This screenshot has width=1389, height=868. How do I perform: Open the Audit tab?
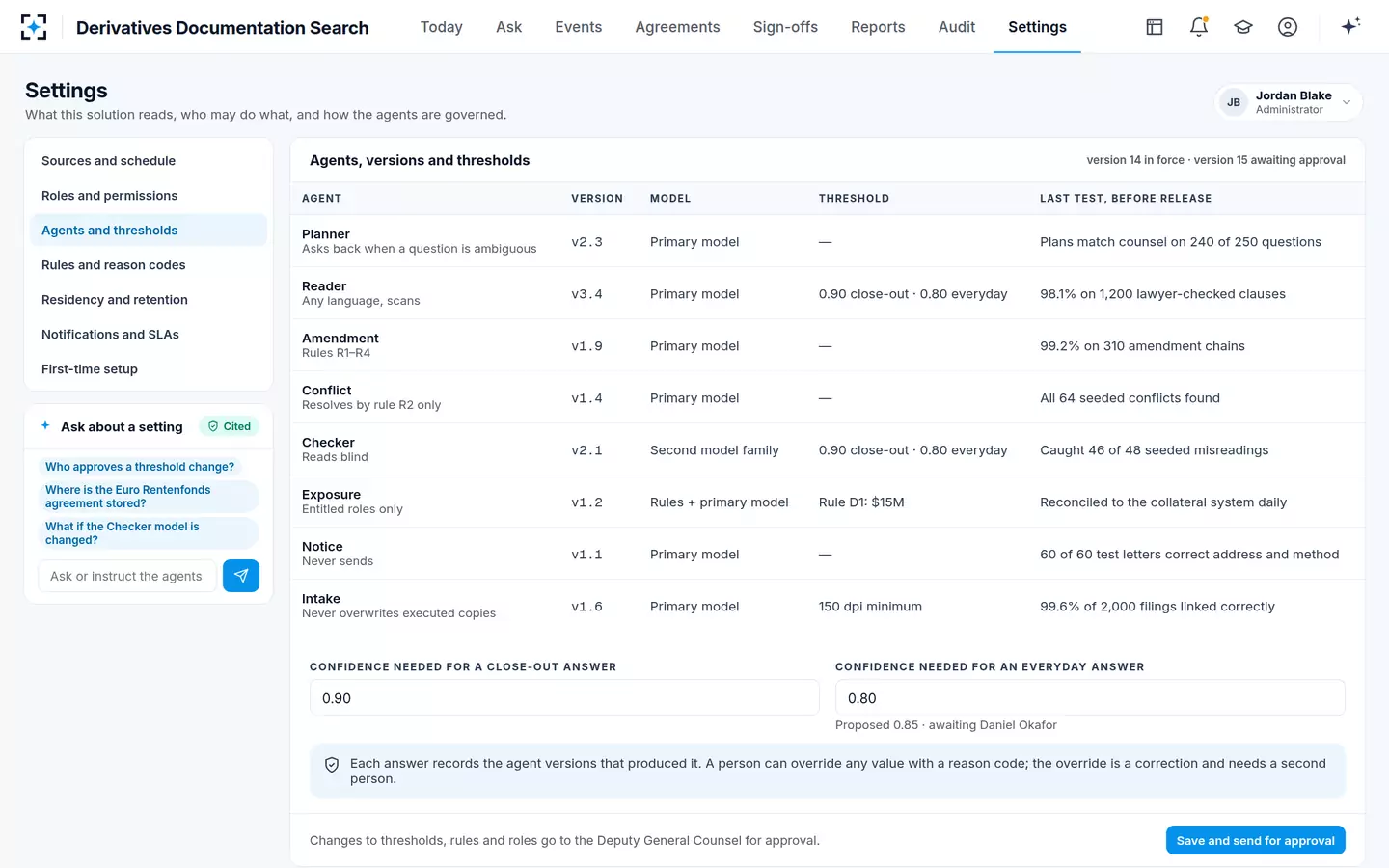tap(957, 27)
